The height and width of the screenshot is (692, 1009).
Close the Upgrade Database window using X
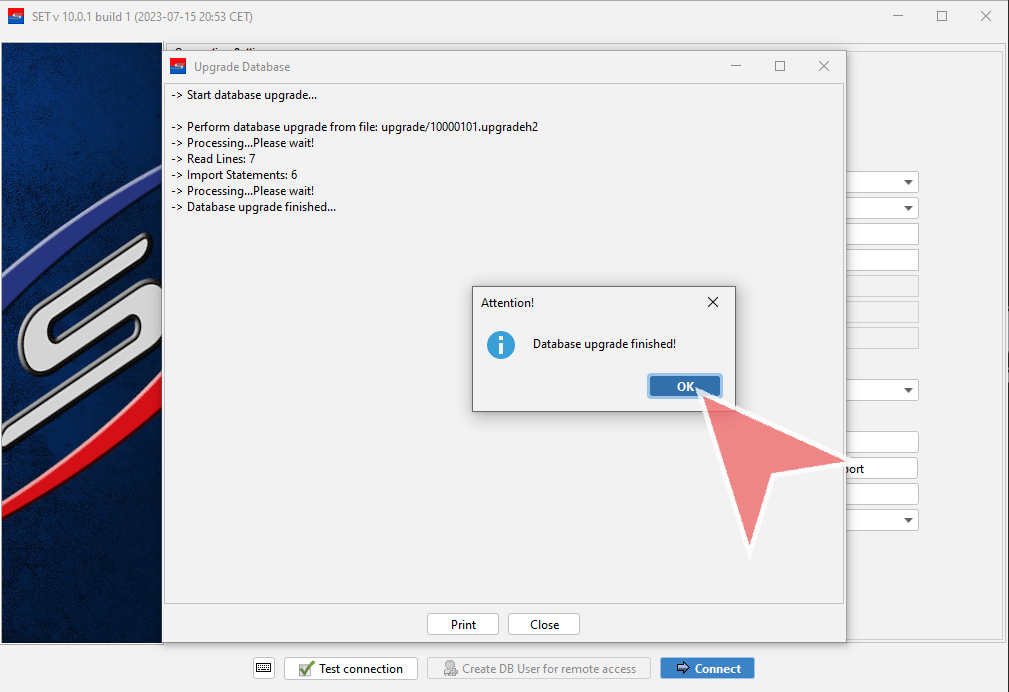click(824, 67)
